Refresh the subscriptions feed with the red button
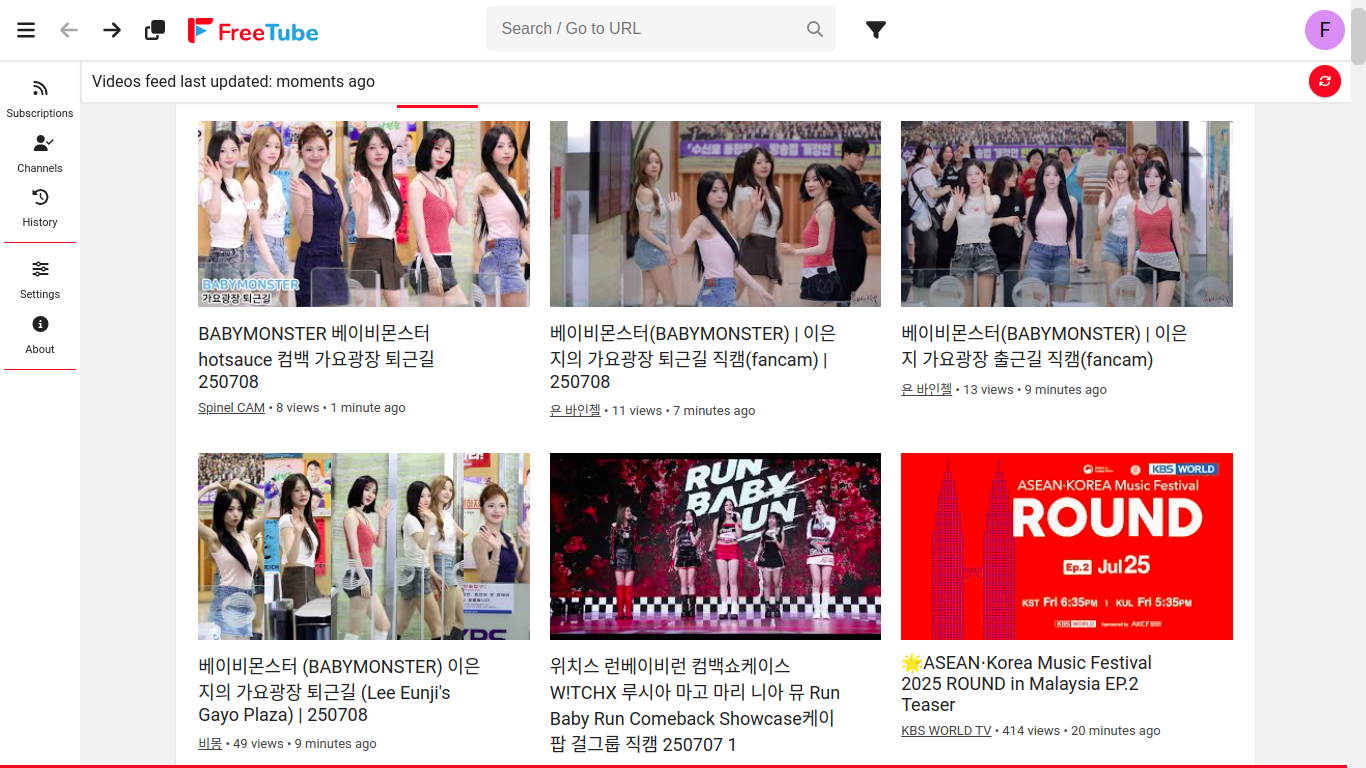Image resolution: width=1366 pixels, height=768 pixels. coord(1325,81)
